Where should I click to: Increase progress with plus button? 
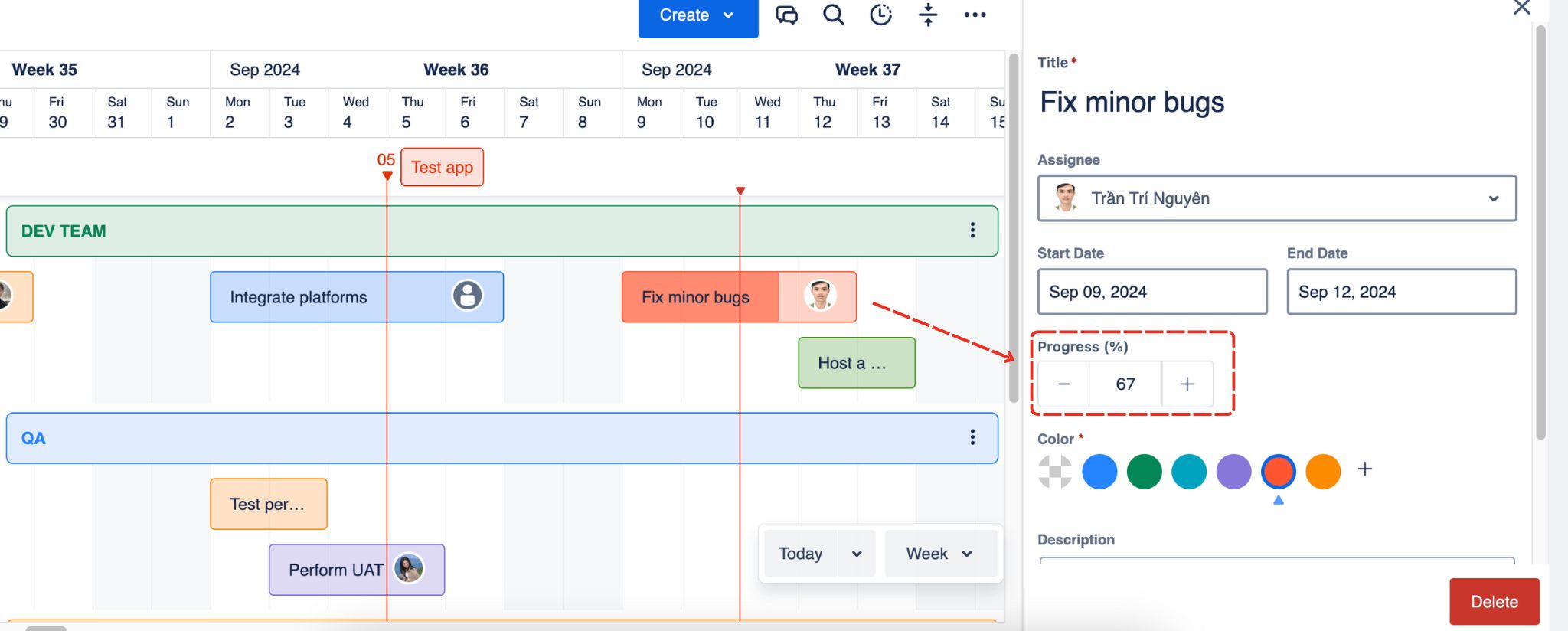click(x=1187, y=384)
